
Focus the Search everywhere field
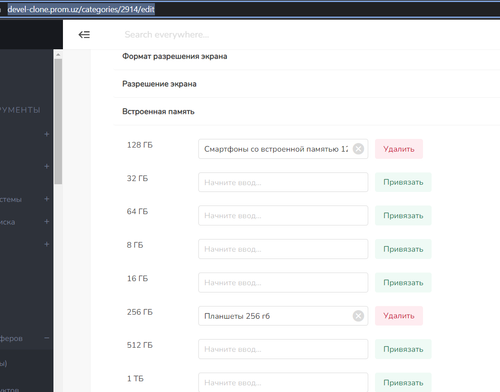167,35
